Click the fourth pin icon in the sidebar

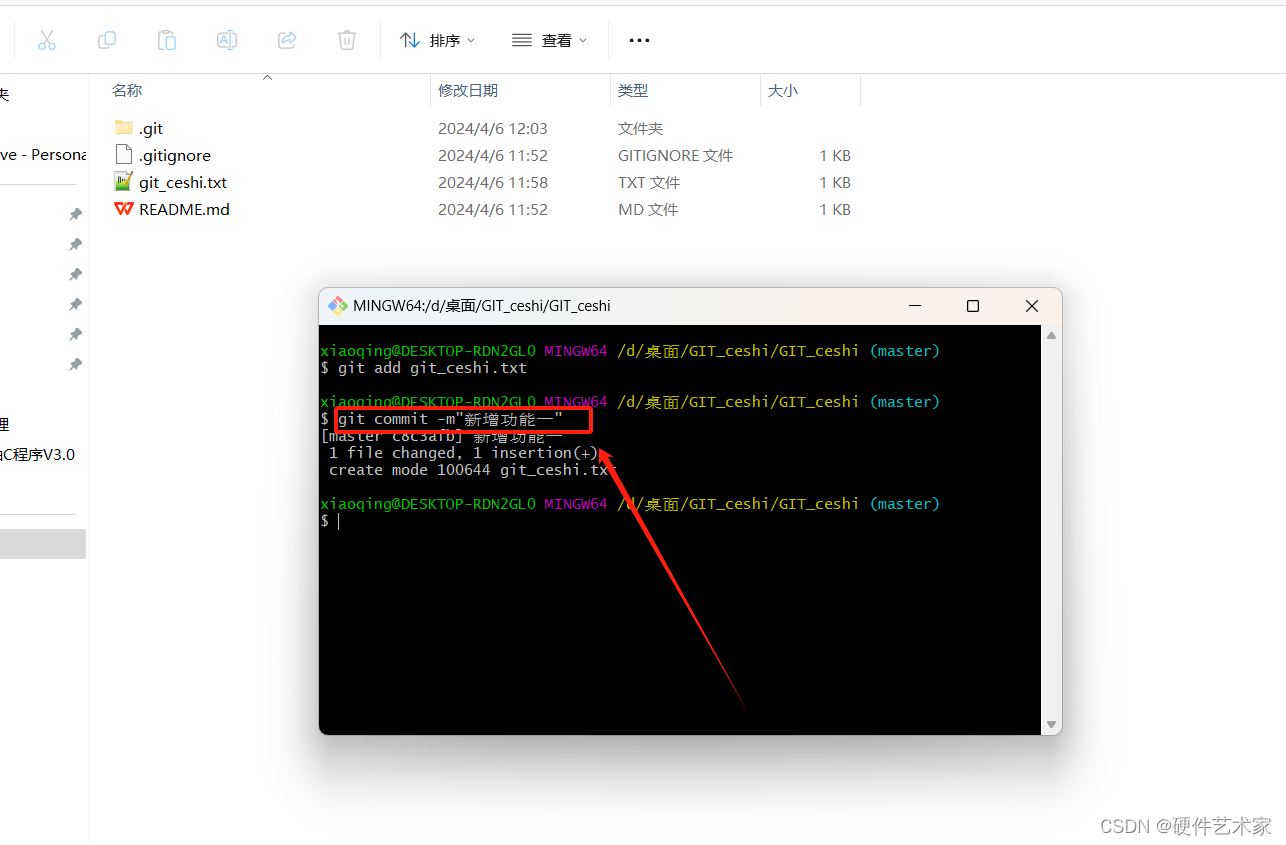[75, 304]
